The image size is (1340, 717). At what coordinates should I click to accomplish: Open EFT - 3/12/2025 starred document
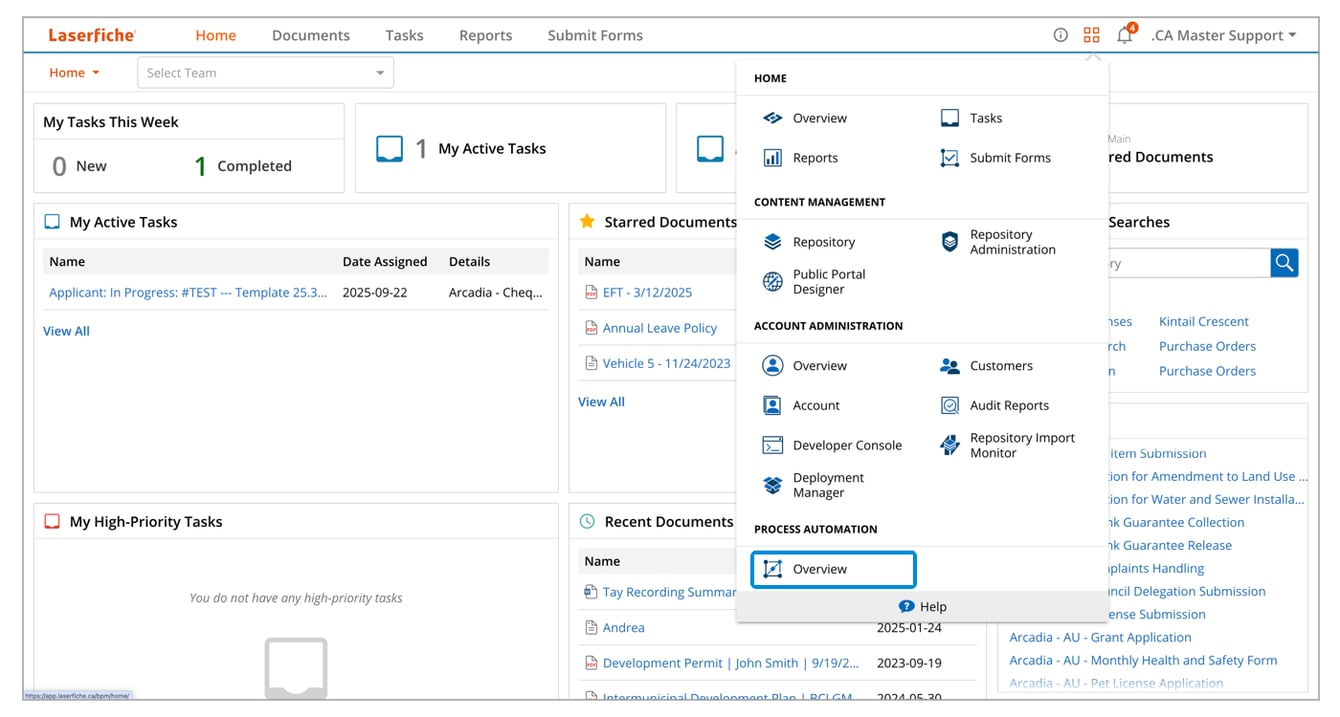pos(647,293)
